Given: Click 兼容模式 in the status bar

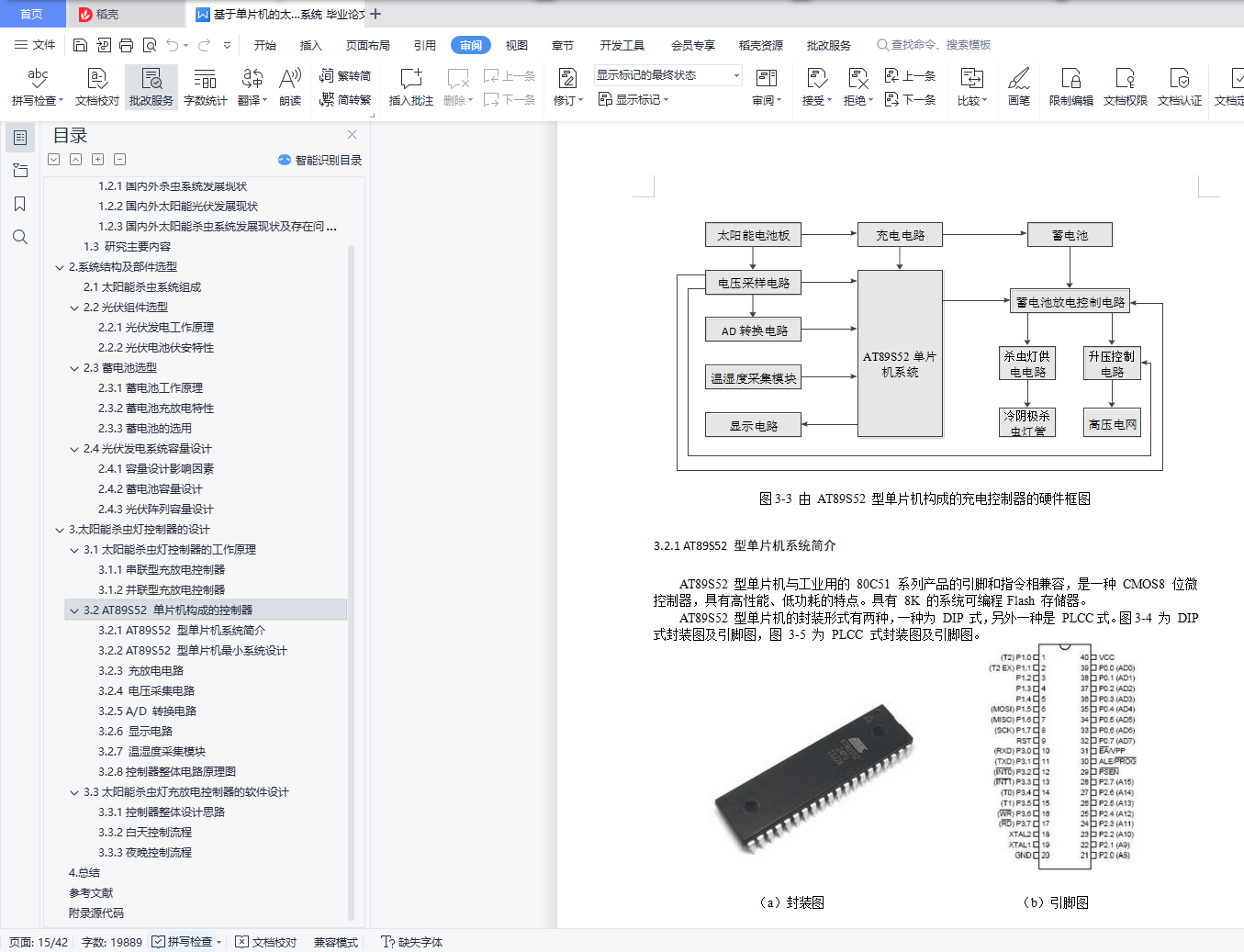Looking at the screenshot, I should (x=336, y=942).
